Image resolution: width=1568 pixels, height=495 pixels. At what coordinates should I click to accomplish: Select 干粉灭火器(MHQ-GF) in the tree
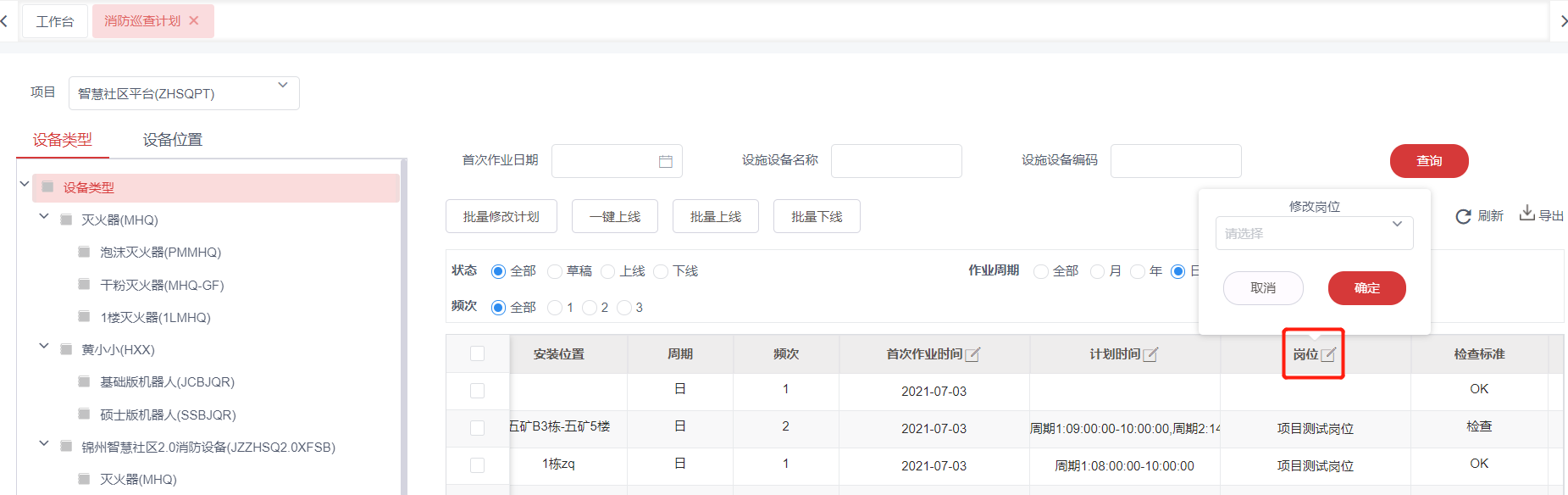coord(162,285)
